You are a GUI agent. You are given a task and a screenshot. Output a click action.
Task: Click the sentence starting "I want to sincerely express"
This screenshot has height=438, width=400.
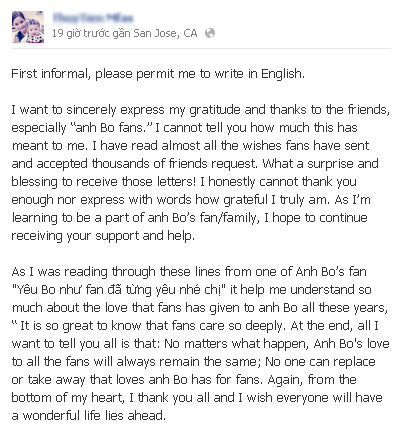pos(201,110)
